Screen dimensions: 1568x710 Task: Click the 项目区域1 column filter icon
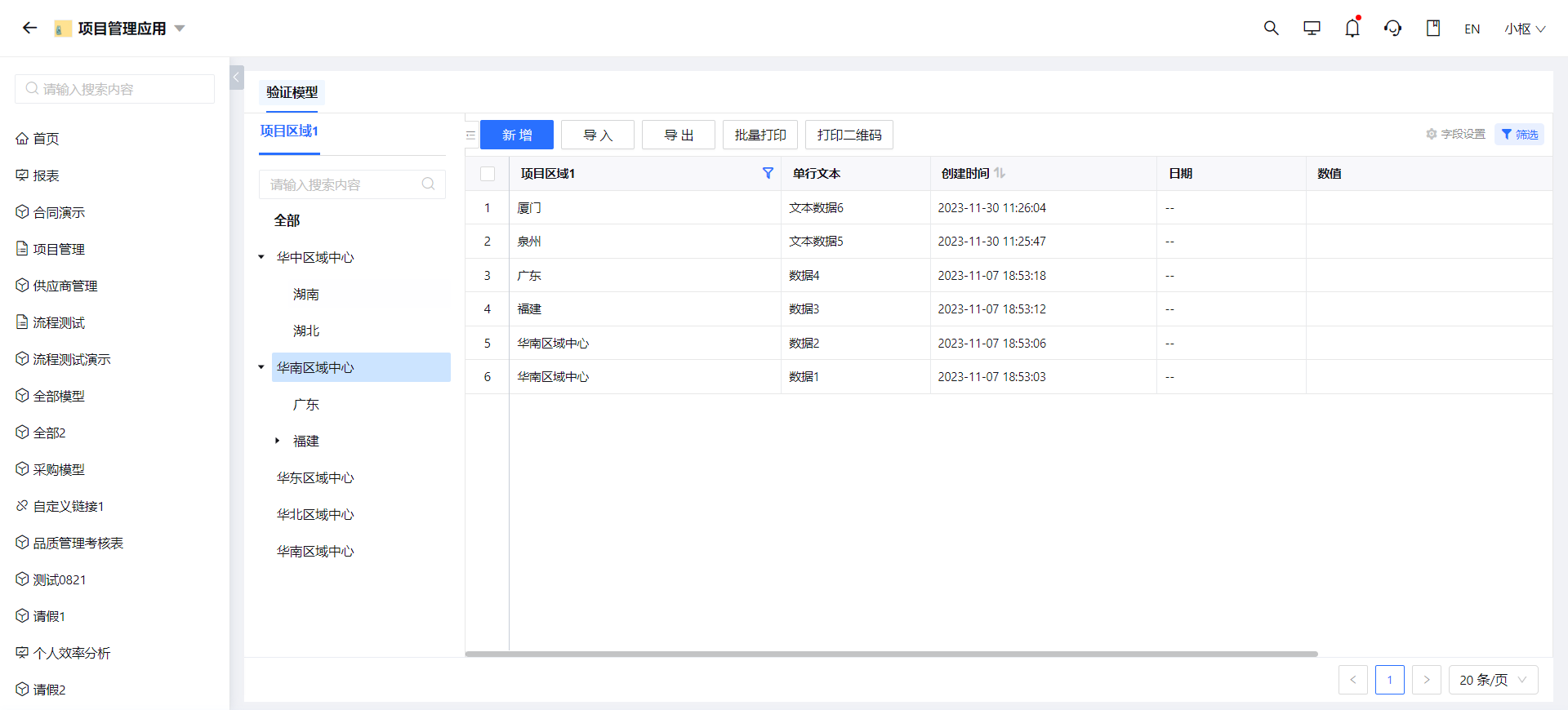(768, 173)
